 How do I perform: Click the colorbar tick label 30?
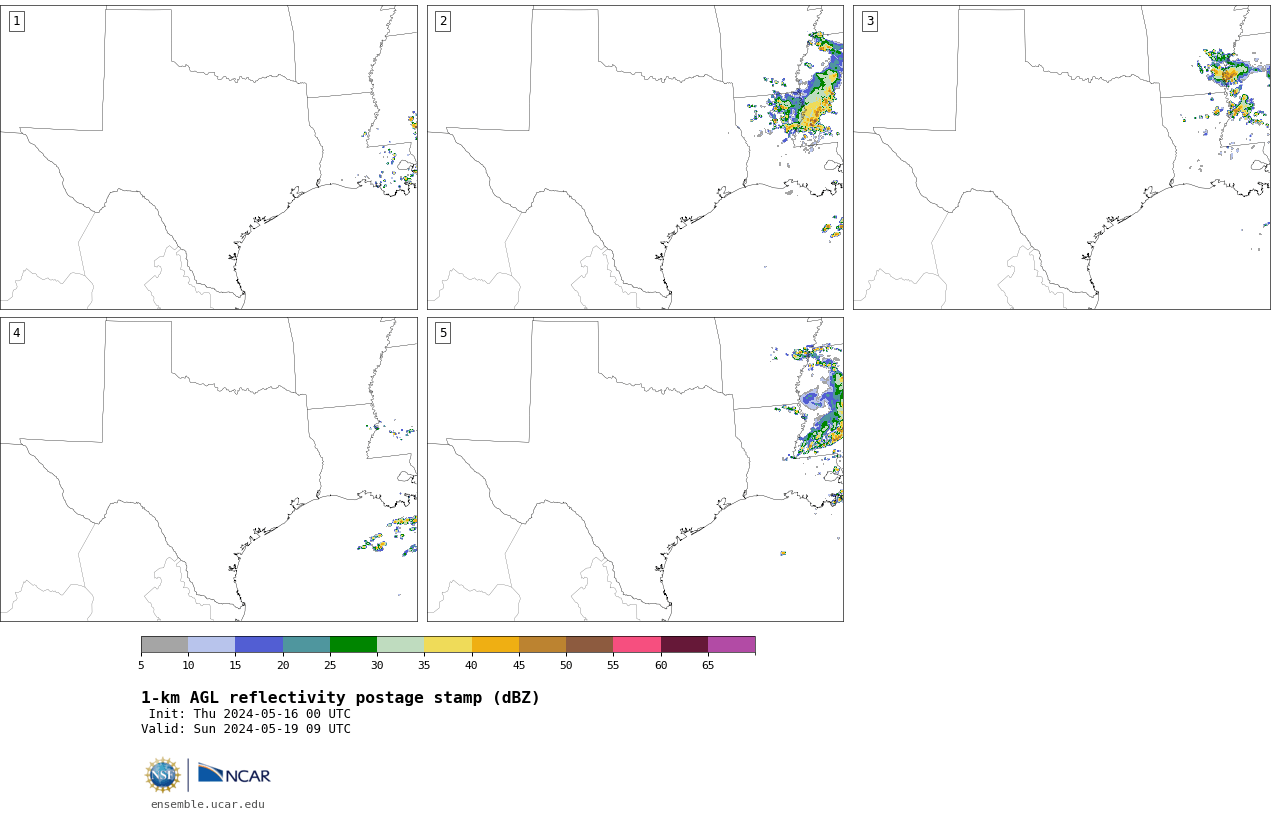click(x=377, y=665)
